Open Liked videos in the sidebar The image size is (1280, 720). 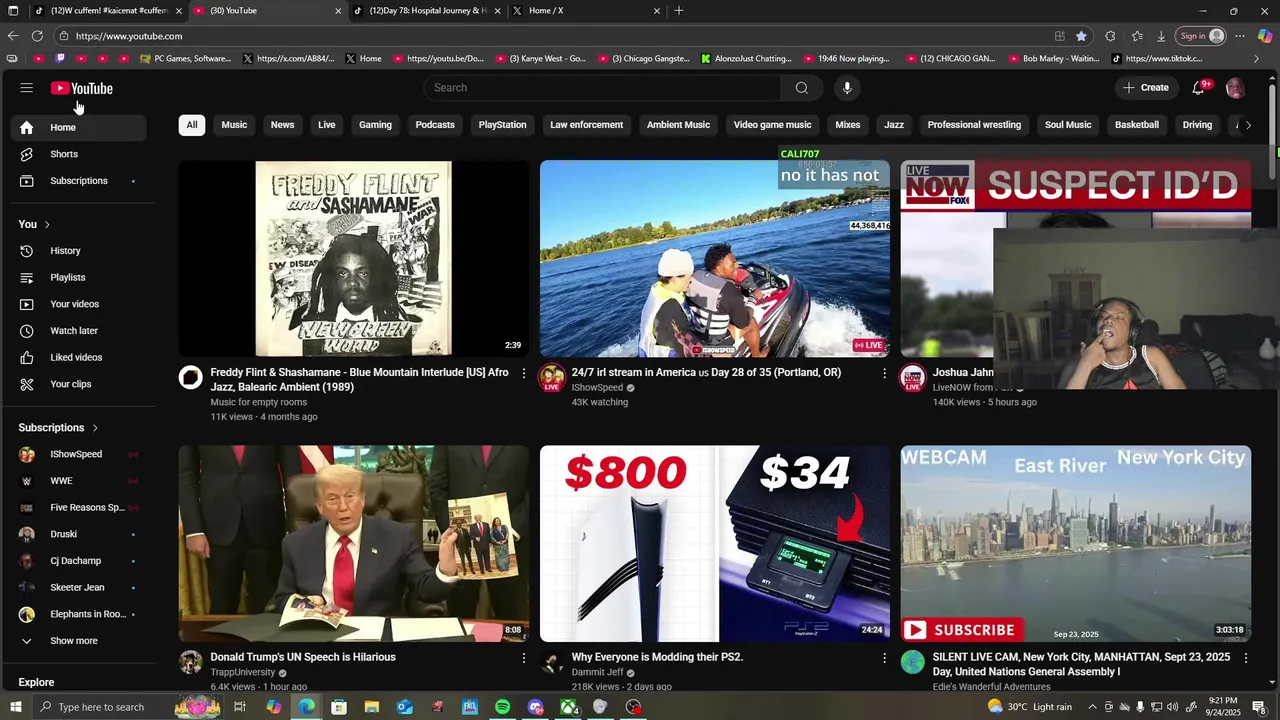tap(79, 357)
